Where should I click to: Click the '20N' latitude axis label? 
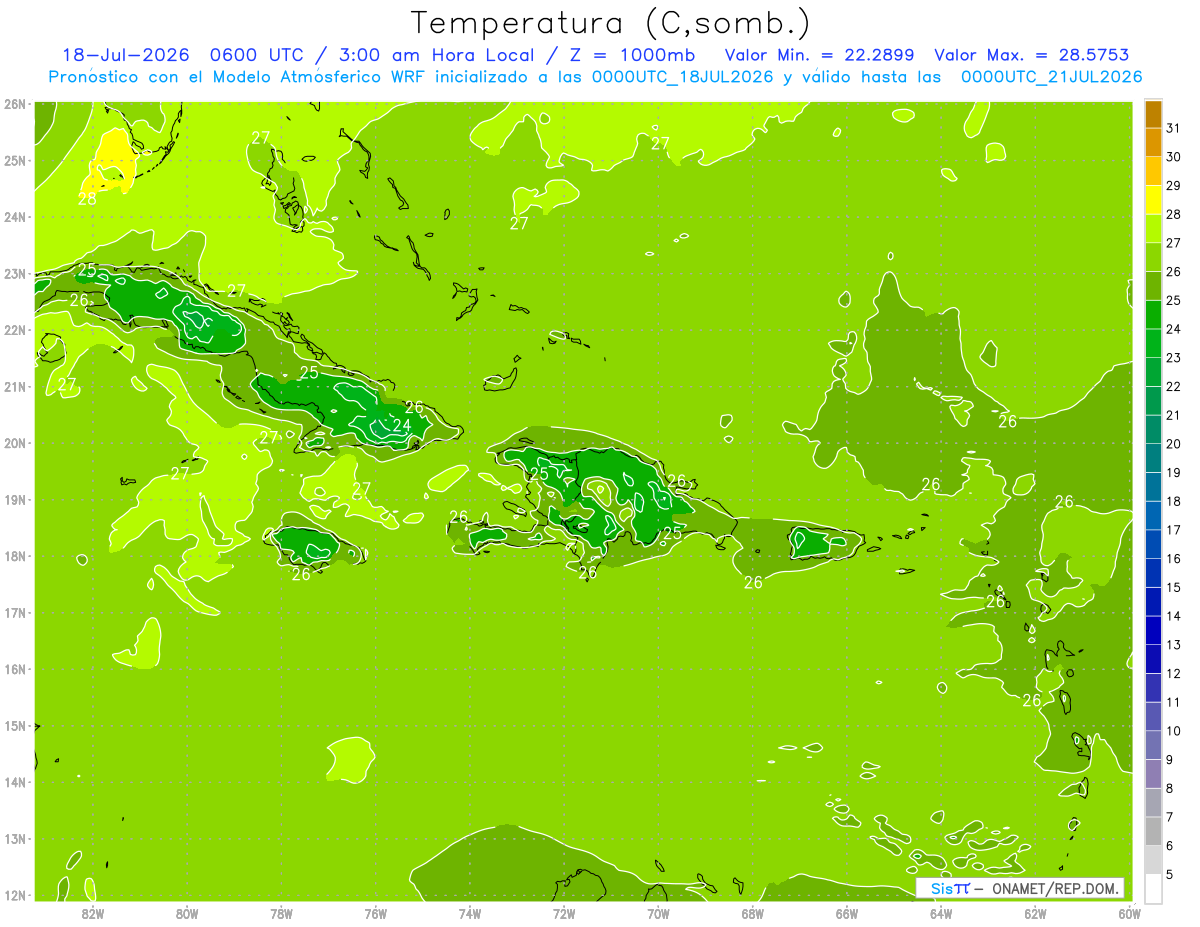16,443
